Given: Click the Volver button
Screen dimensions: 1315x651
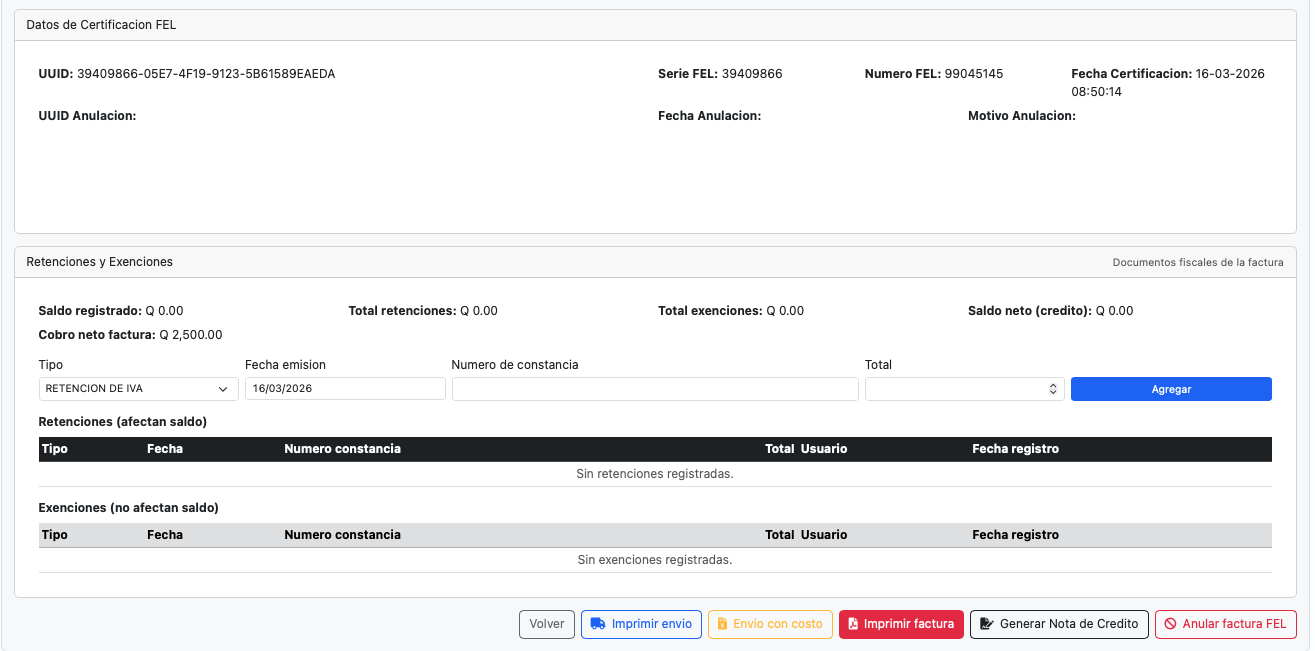Looking at the screenshot, I should point(546,623).
